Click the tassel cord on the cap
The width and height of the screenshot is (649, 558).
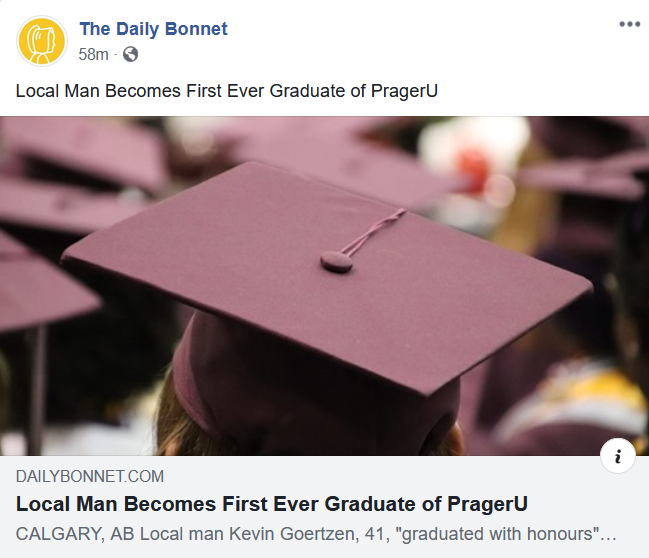point(373,232)
